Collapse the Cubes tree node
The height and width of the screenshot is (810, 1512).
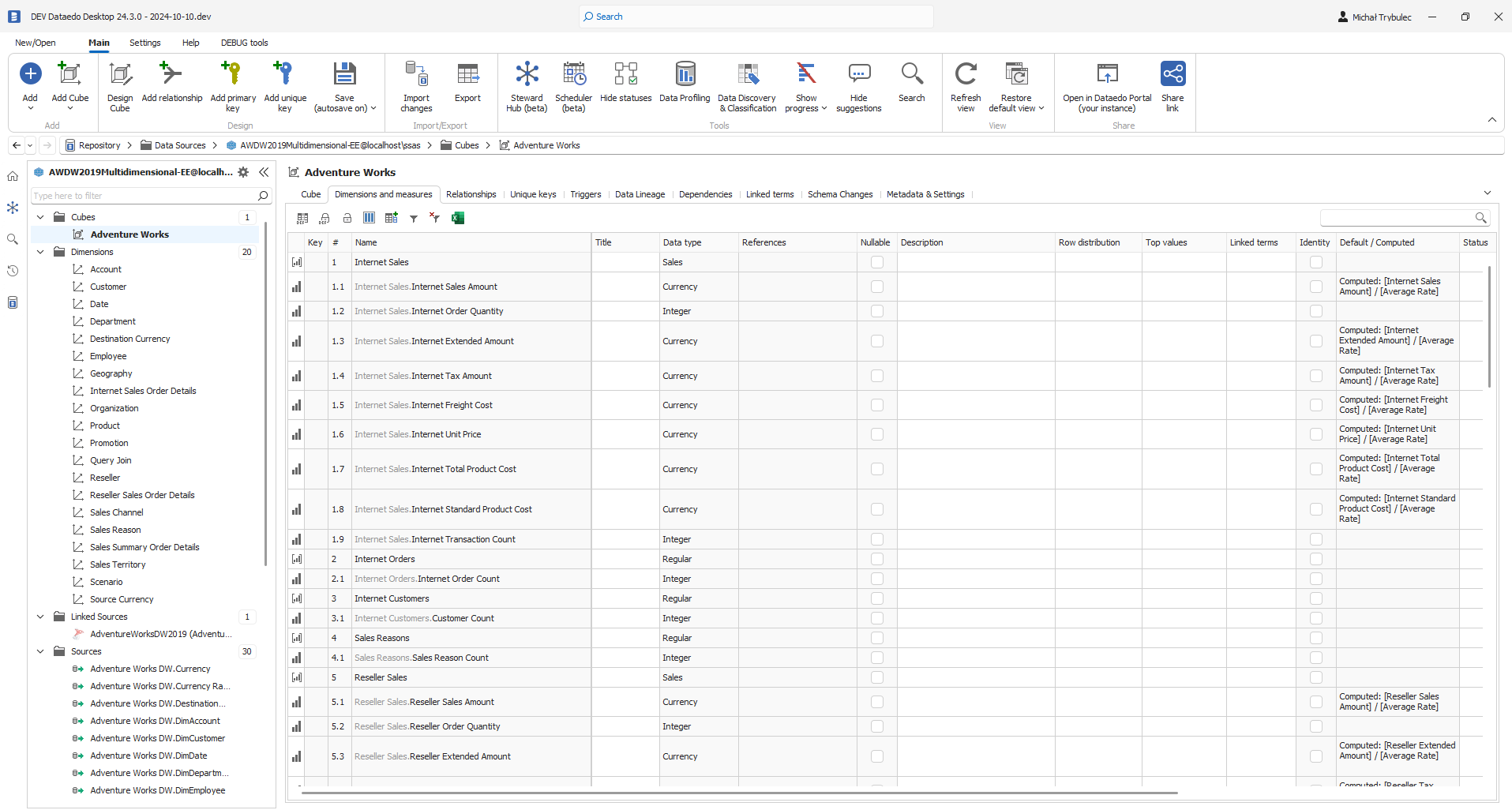pyautogui.click(x=40, y=217)
